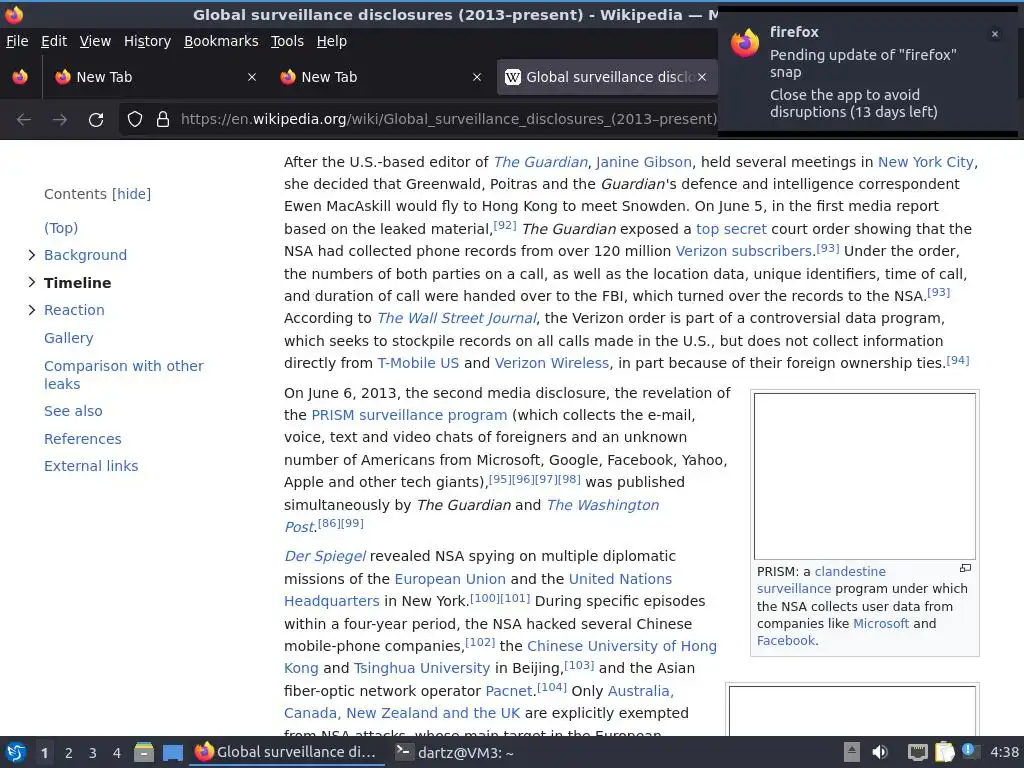Go back using the back arrow
The image size is (1024, 768).
(x=24, y=120)
